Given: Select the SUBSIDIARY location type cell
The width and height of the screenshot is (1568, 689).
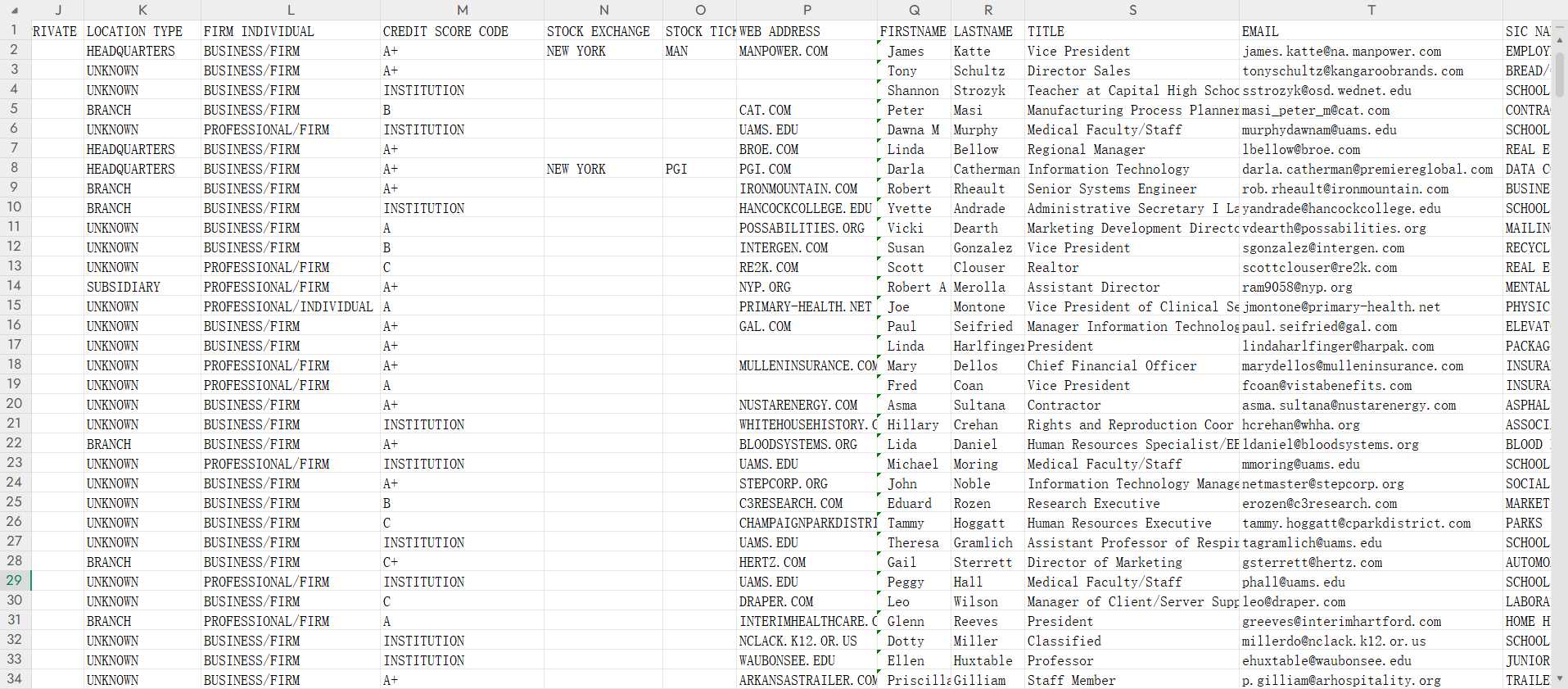Looking at the screenshot, I should coord(142,286).
